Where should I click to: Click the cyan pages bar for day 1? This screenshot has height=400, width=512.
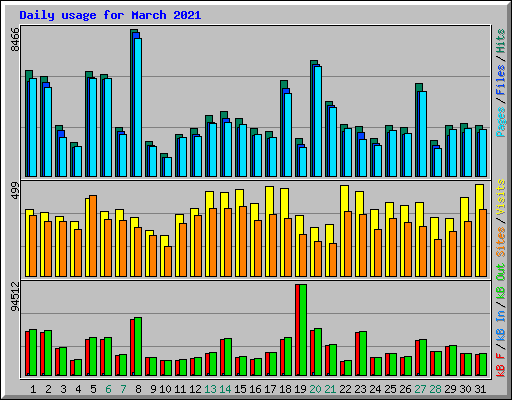[x=33, y=128]
